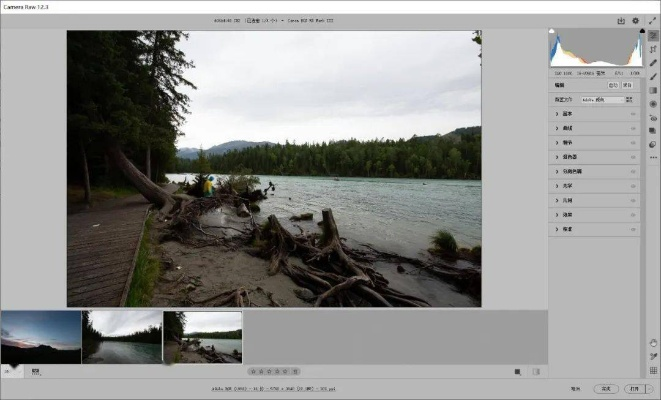661x400 pixels.
Task: Toggle eye icon for 曲线 panel
Action: [633, 128]
